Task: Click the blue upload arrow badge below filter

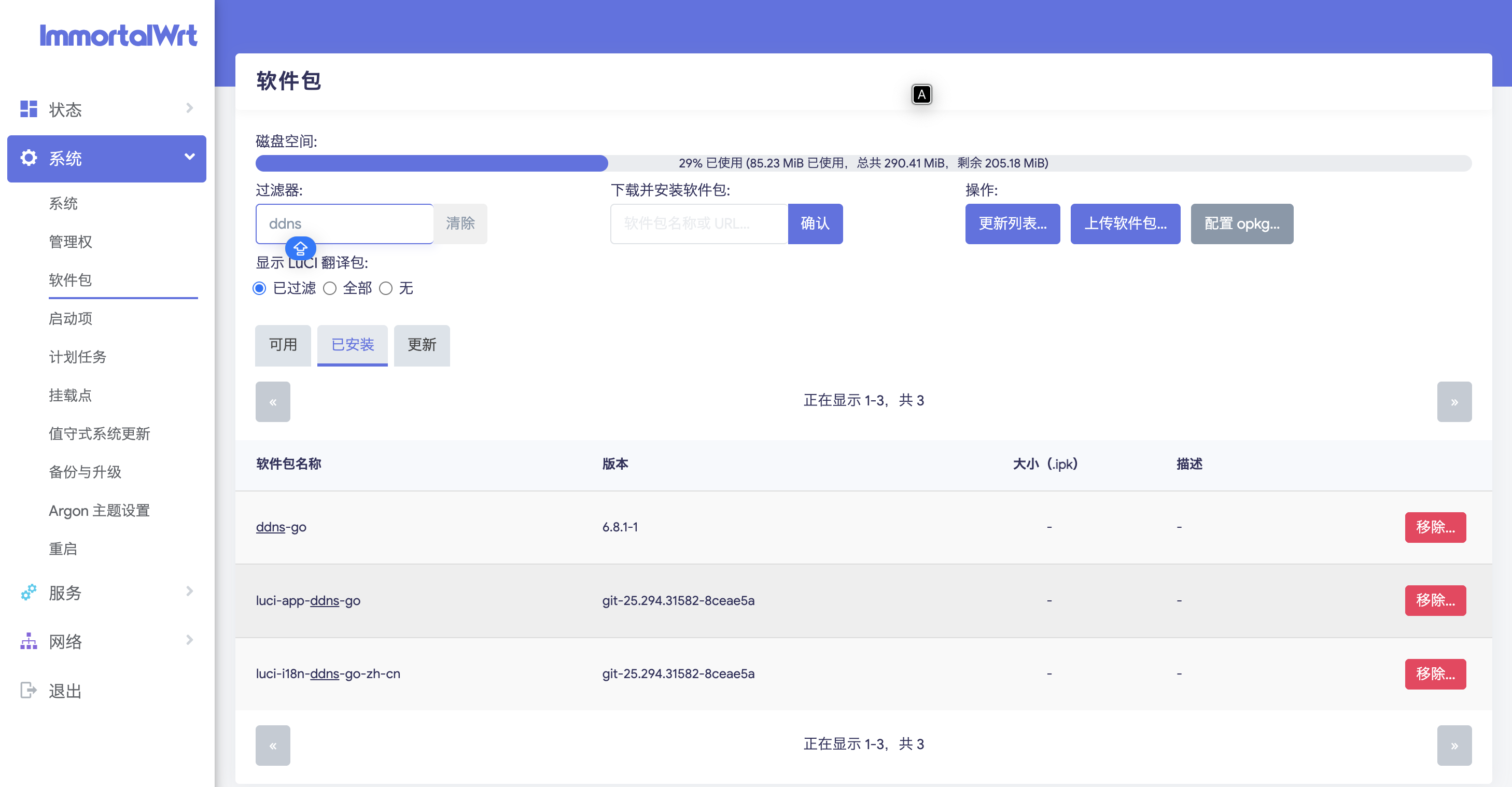Action: [x=300, y=249]
